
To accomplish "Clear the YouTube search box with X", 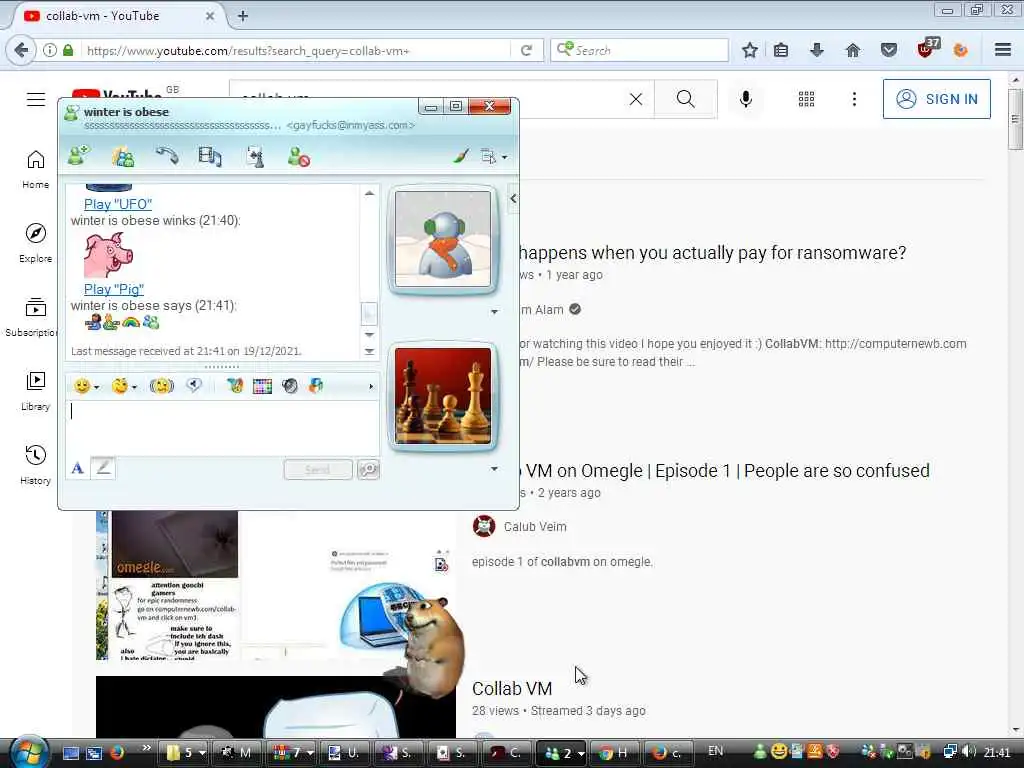I will 636,99.
